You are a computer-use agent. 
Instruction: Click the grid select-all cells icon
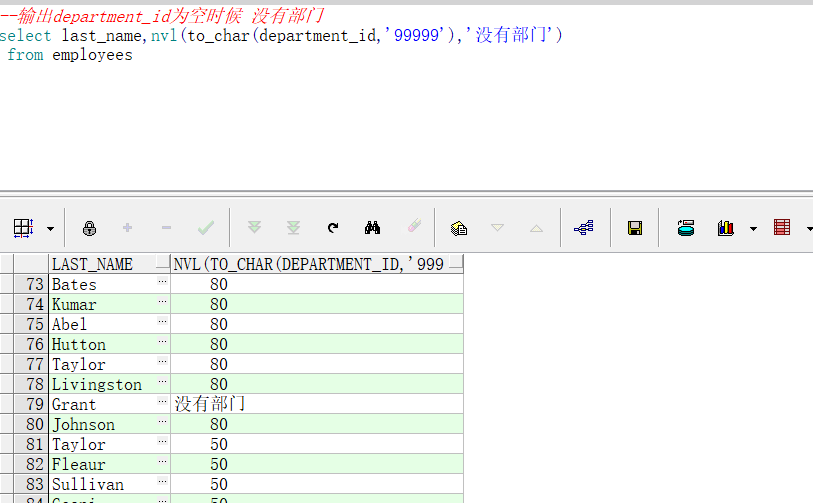[23, 228]
